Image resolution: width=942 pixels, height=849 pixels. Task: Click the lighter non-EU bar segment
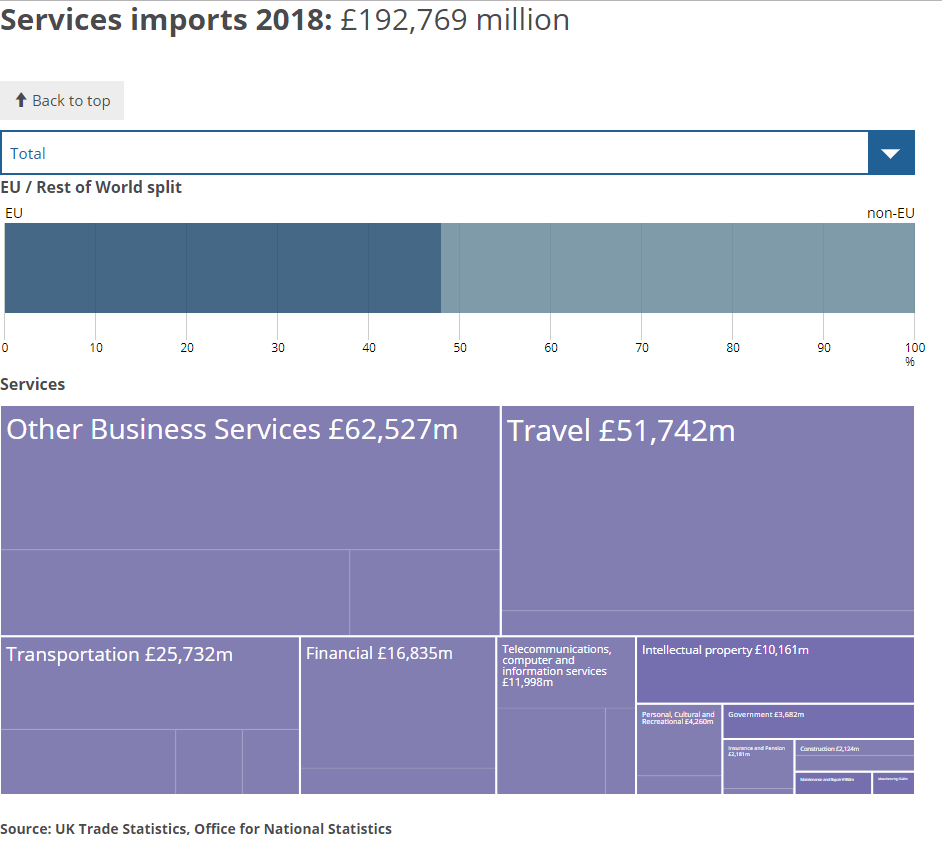click(x=677, y=268)
